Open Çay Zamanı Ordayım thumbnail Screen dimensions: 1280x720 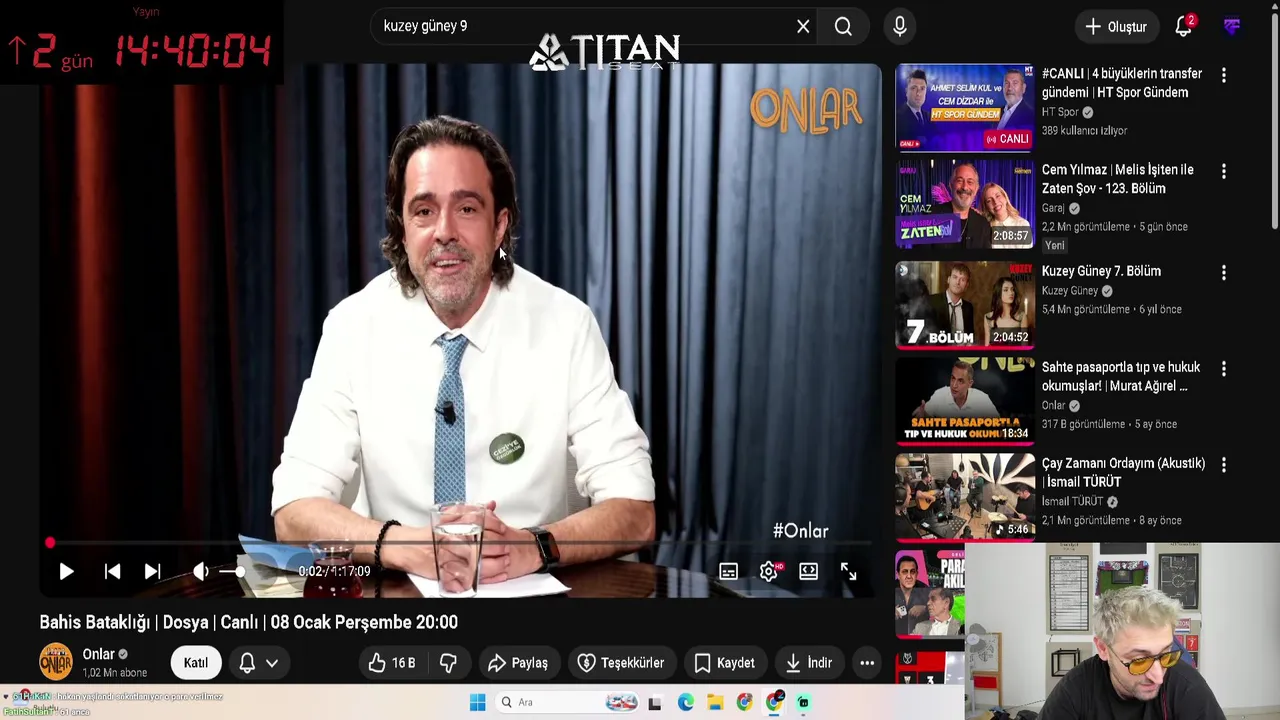(x=965, y=497)
